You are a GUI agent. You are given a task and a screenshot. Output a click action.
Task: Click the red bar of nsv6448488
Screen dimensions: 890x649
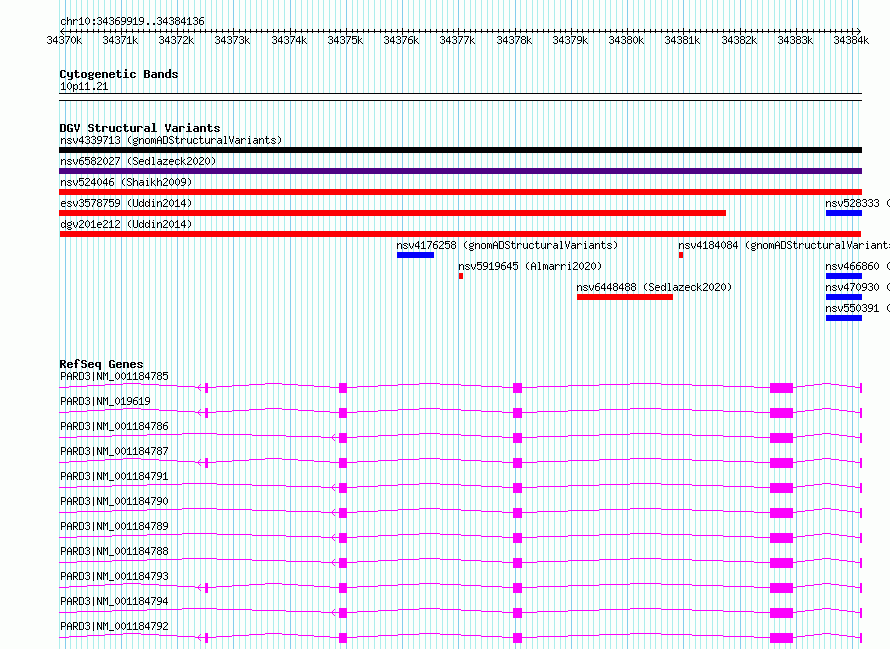(x=625, y=297)
